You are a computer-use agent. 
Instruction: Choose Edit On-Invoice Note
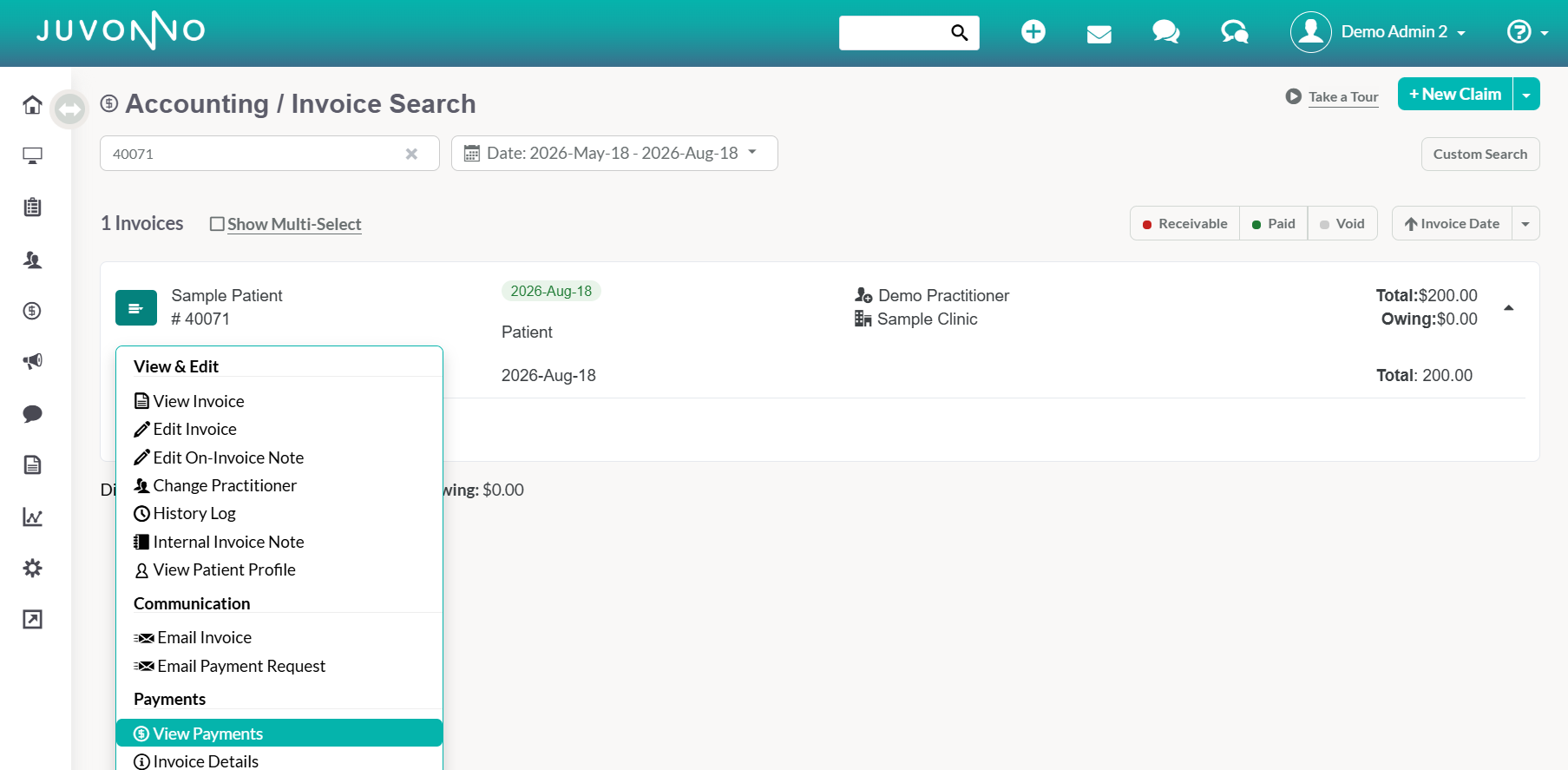click(279, 457)
